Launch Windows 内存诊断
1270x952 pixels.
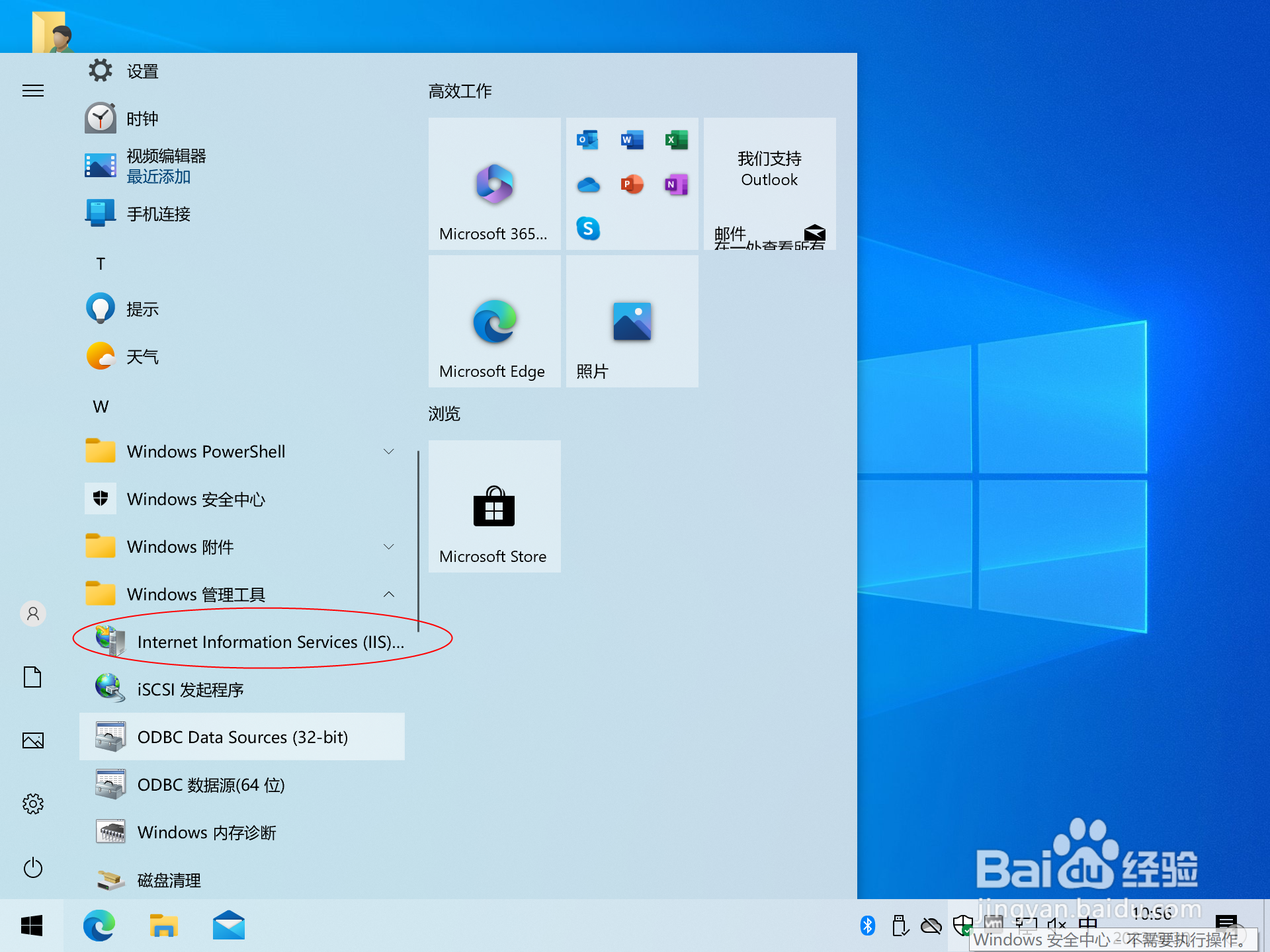coord(242,832)
